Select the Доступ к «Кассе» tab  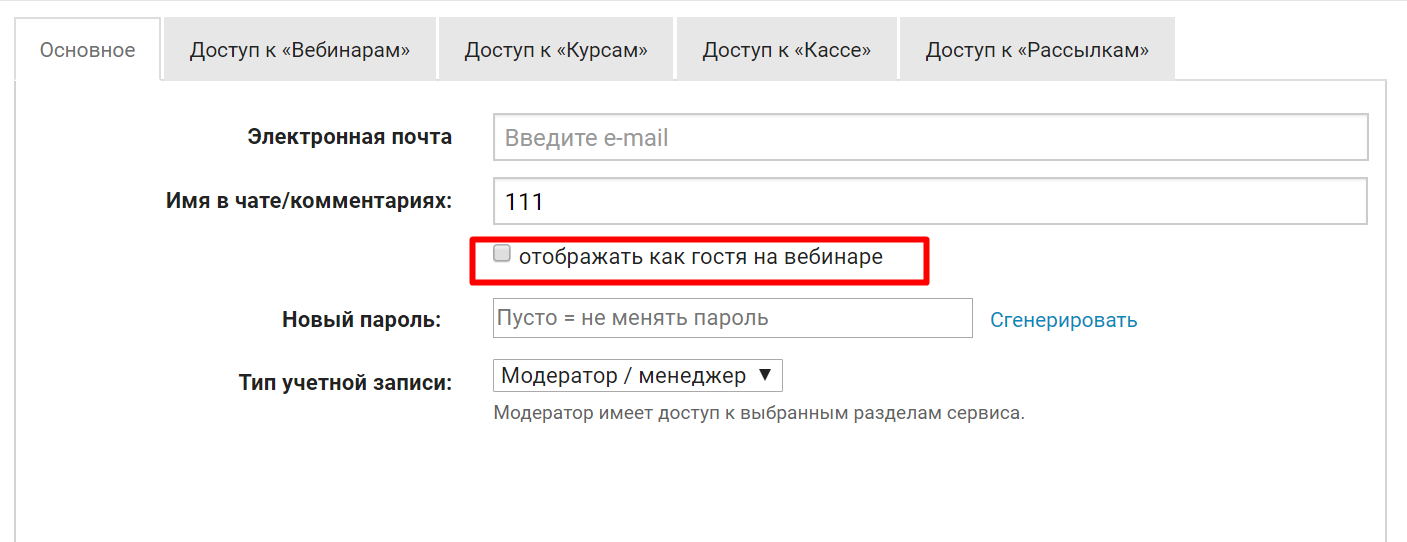tap(786, 50)
